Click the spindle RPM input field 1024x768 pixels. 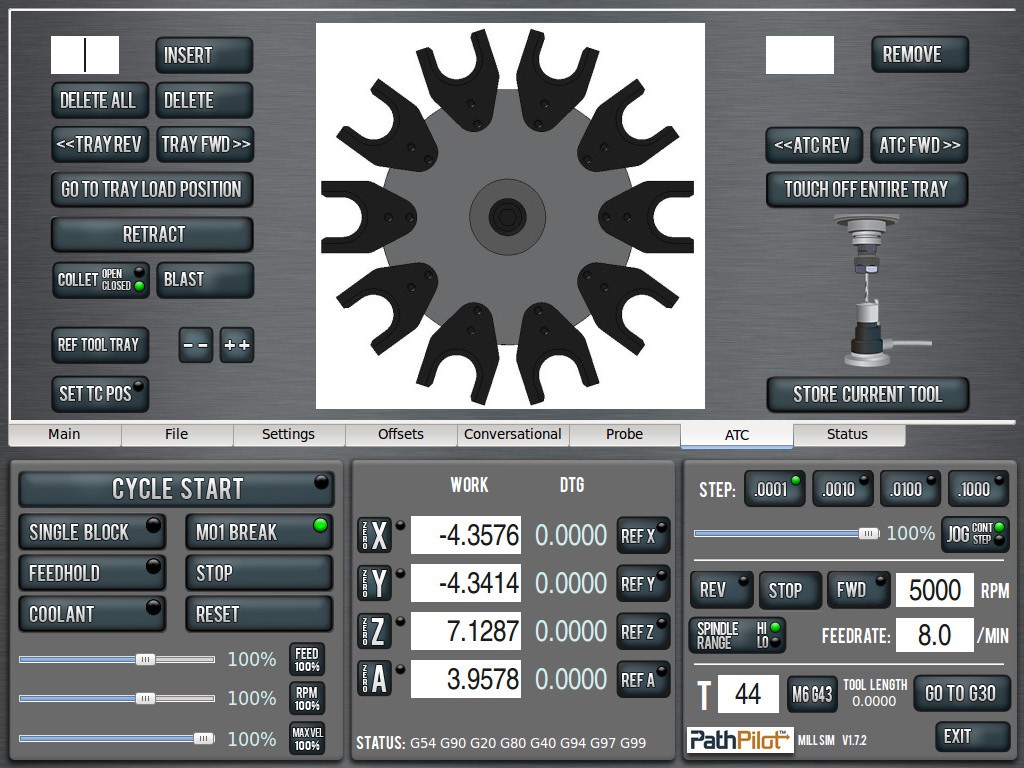[934, 590]
